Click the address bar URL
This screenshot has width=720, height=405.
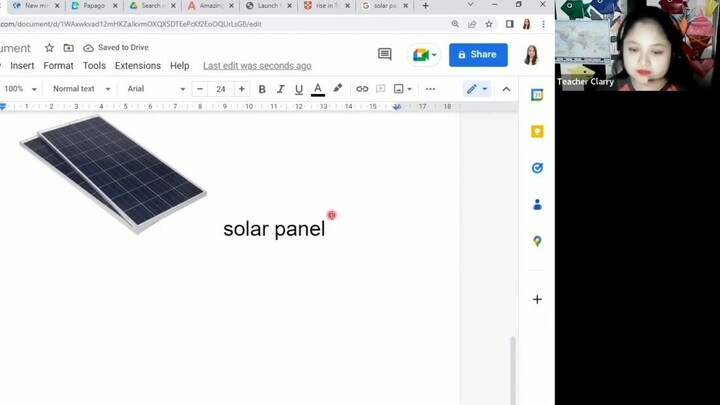click(x=131, y=24)
